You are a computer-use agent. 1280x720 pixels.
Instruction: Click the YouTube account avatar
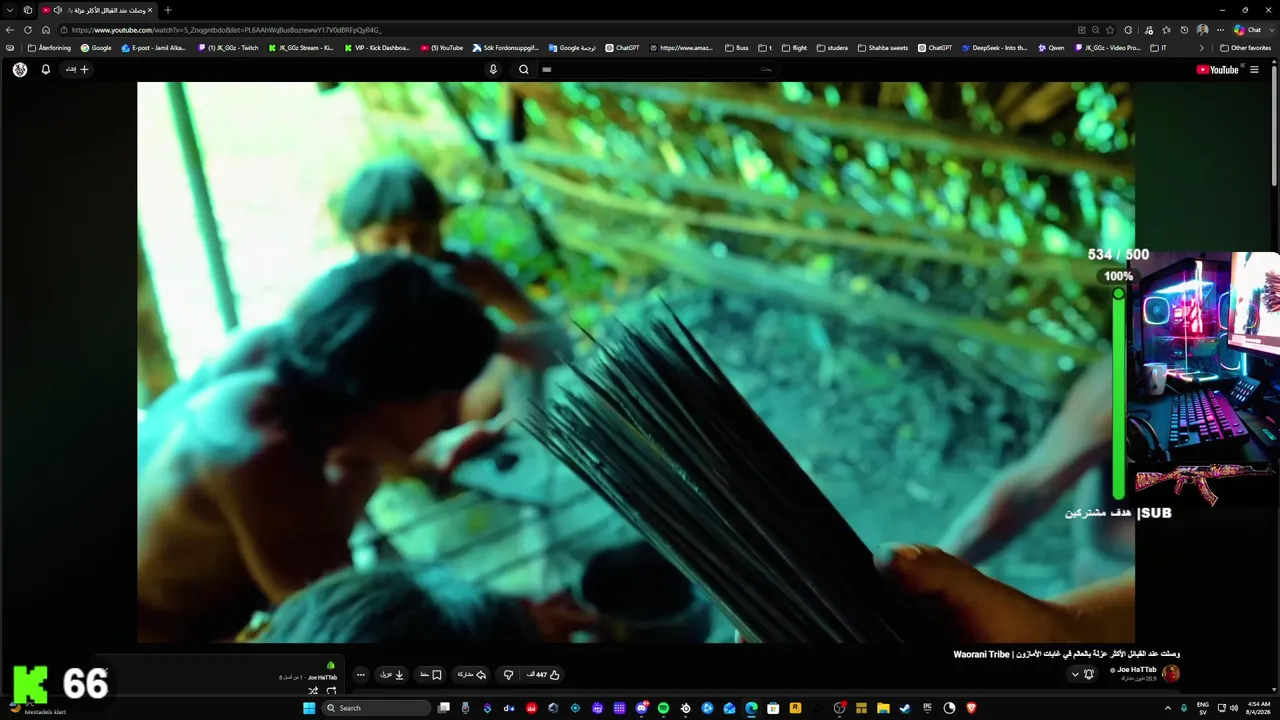20,69
